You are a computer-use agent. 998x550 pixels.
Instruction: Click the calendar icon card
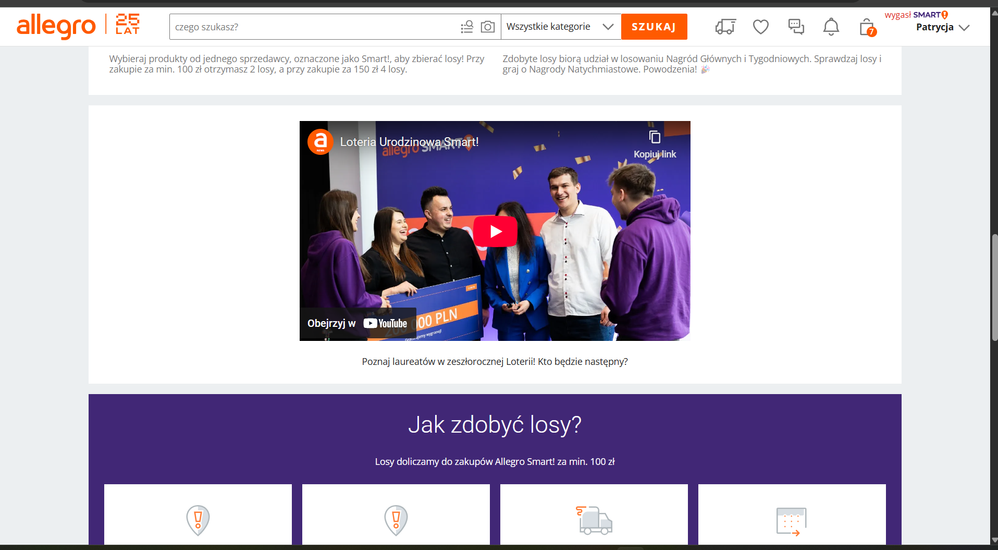coord(791,521)
